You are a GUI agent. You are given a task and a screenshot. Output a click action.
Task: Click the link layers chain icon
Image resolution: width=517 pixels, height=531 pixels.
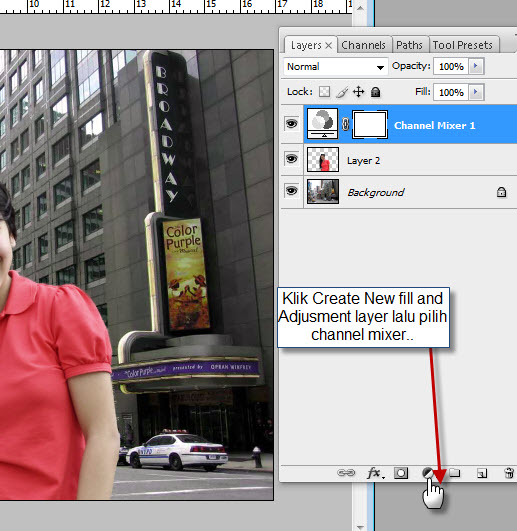pos(346,473)
